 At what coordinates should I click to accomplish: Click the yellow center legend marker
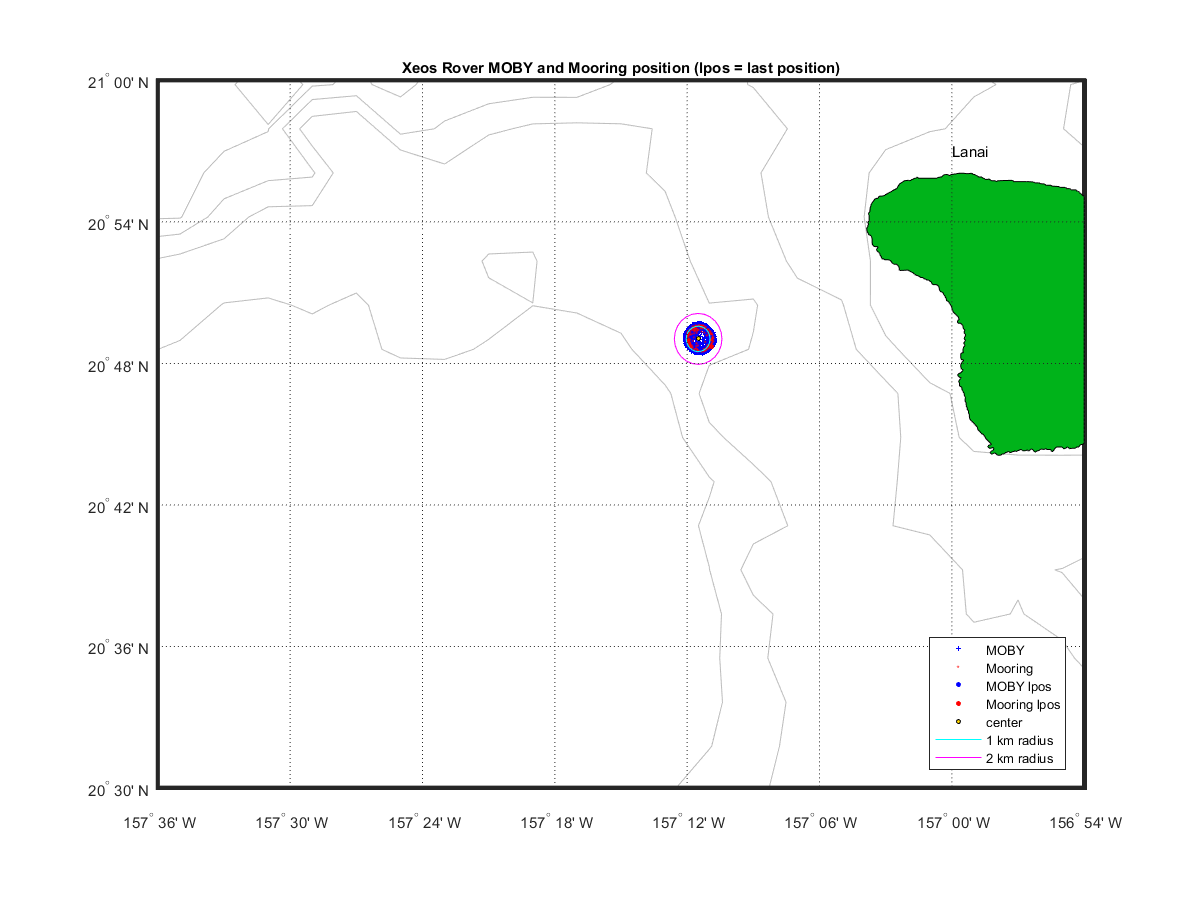[958, 722]
